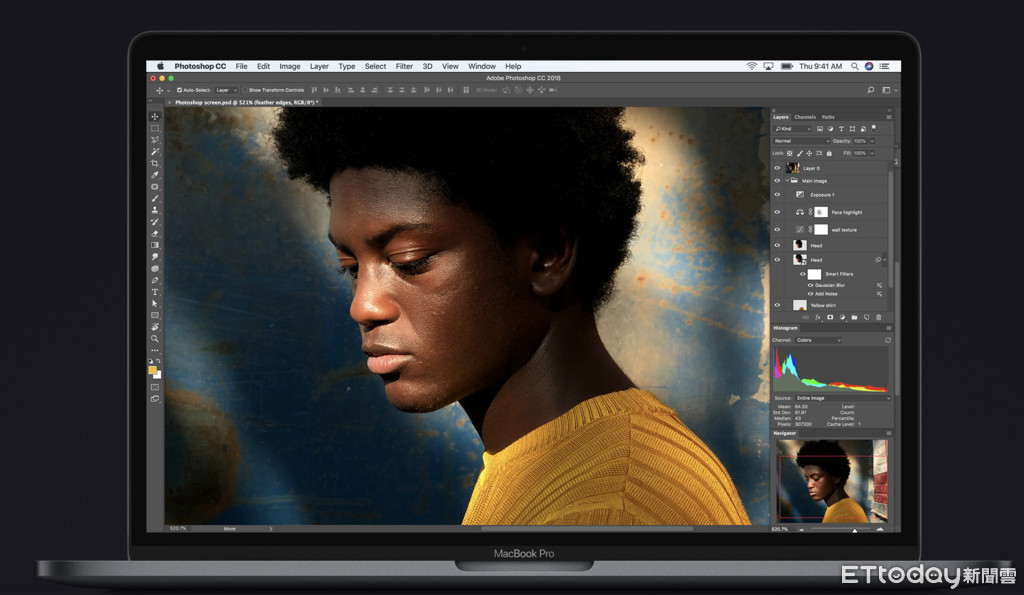
Task: Select the Magic Wand tool
Action: pos(155,152)
